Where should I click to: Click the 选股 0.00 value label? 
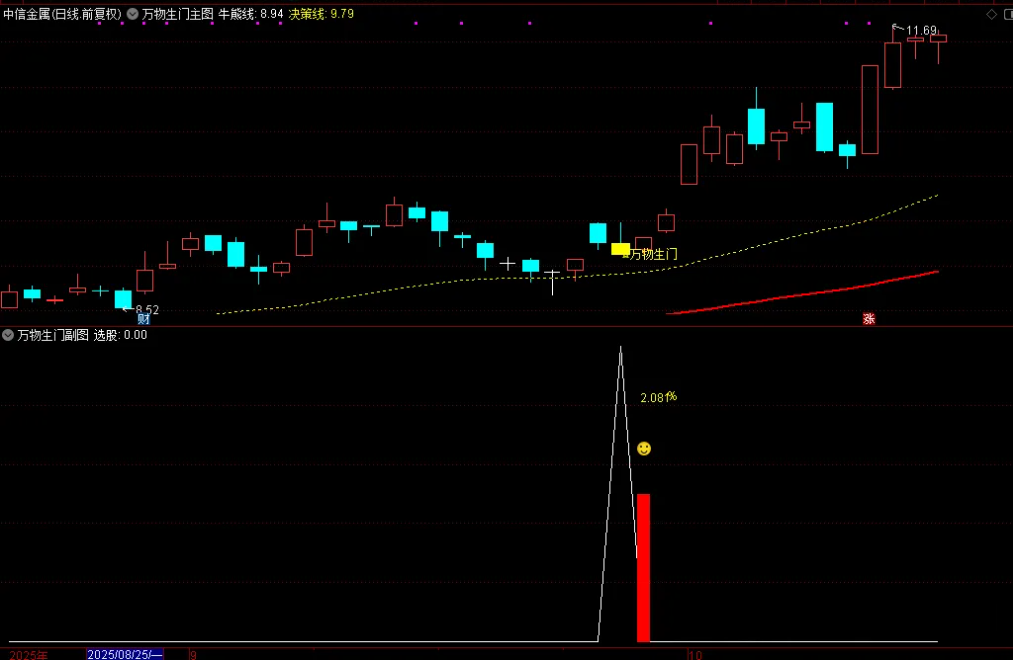click(x=120, y=335)
